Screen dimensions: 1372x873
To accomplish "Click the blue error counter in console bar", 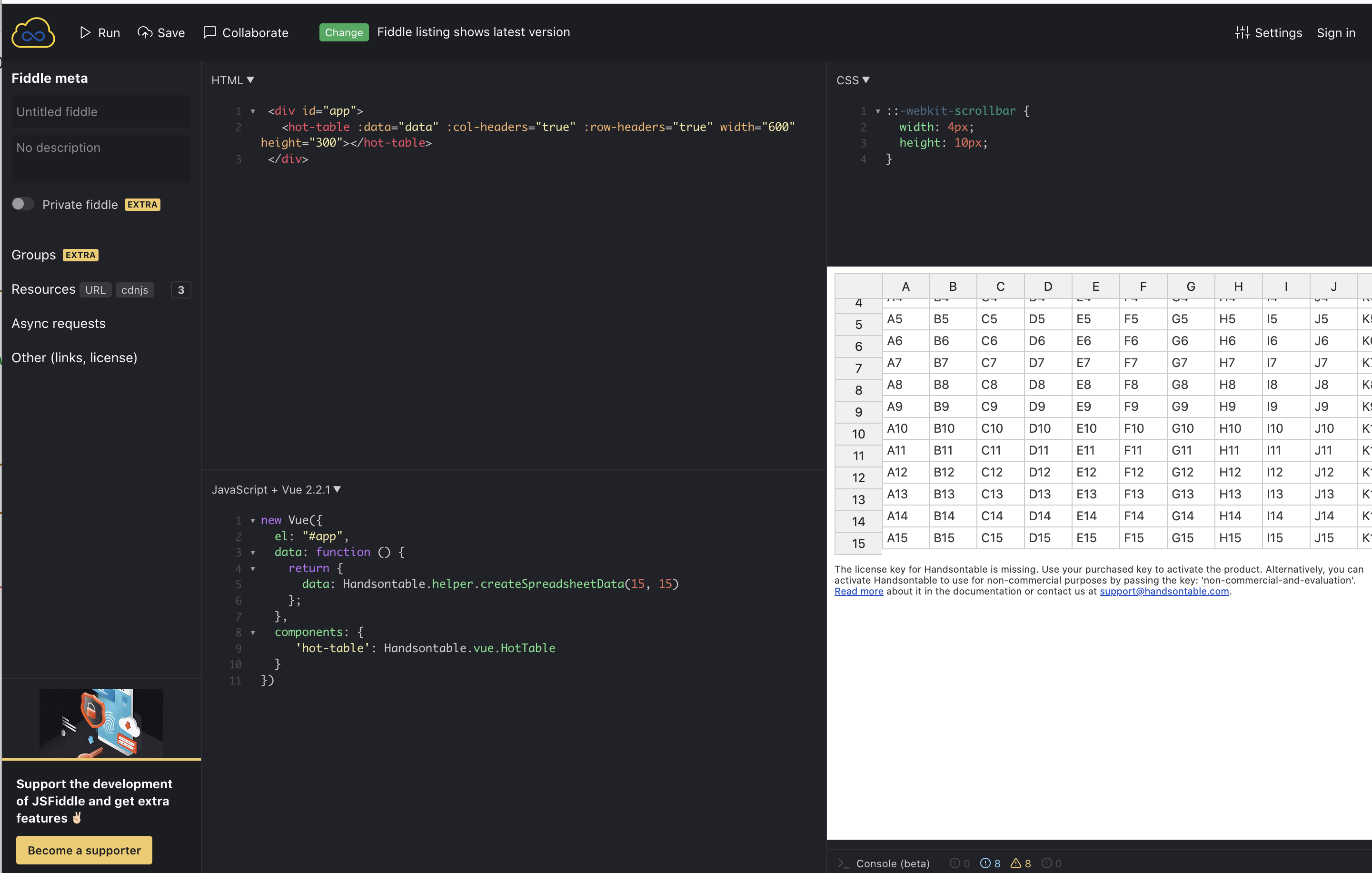I will pyautogui.click(x=990, y=863).
